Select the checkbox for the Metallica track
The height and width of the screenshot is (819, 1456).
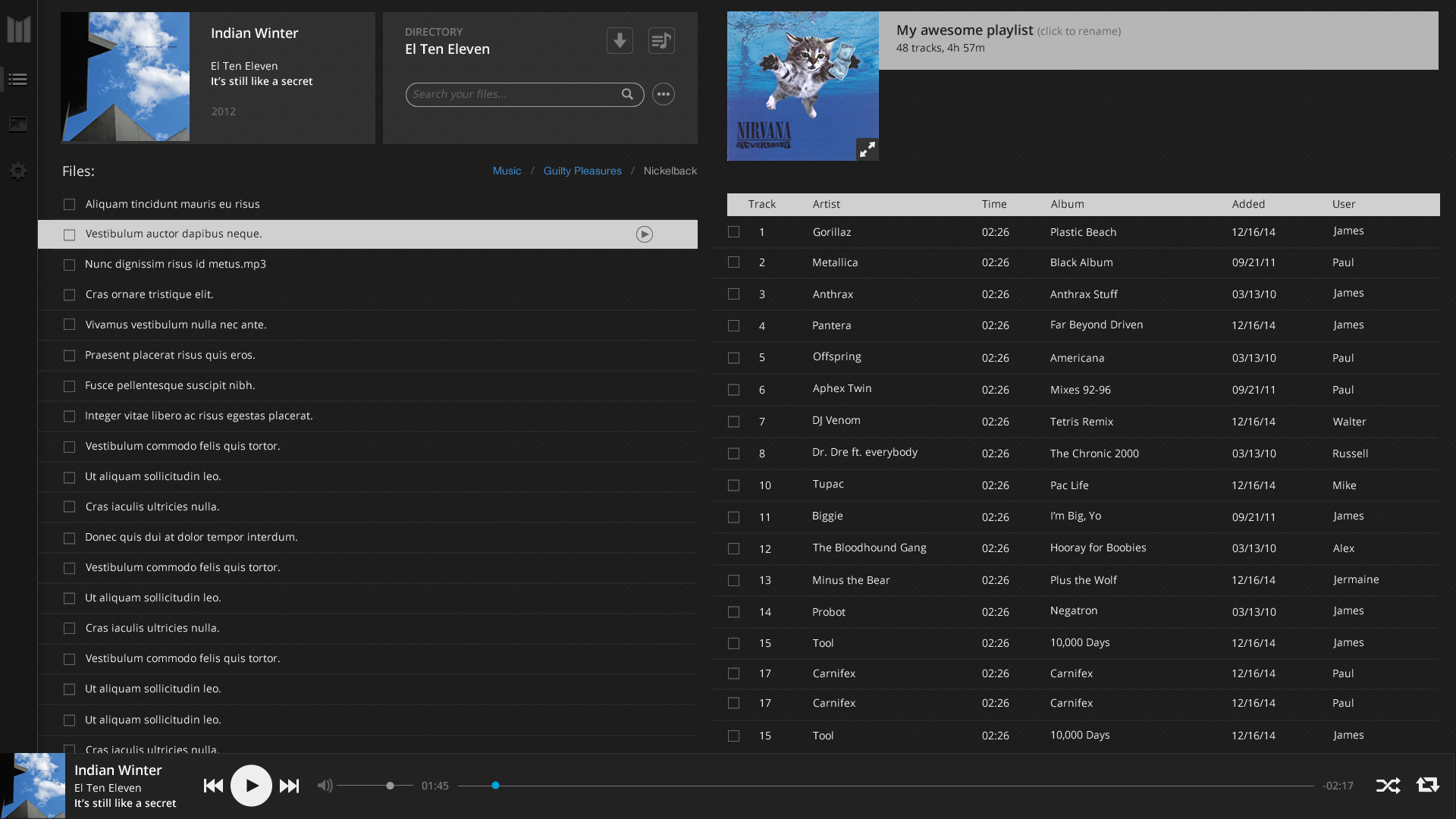coord(733,262)
